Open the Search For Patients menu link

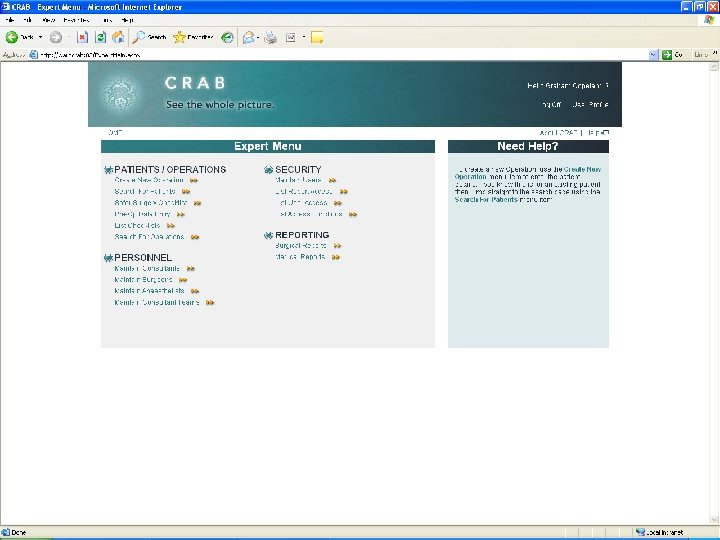coord(145,191)
